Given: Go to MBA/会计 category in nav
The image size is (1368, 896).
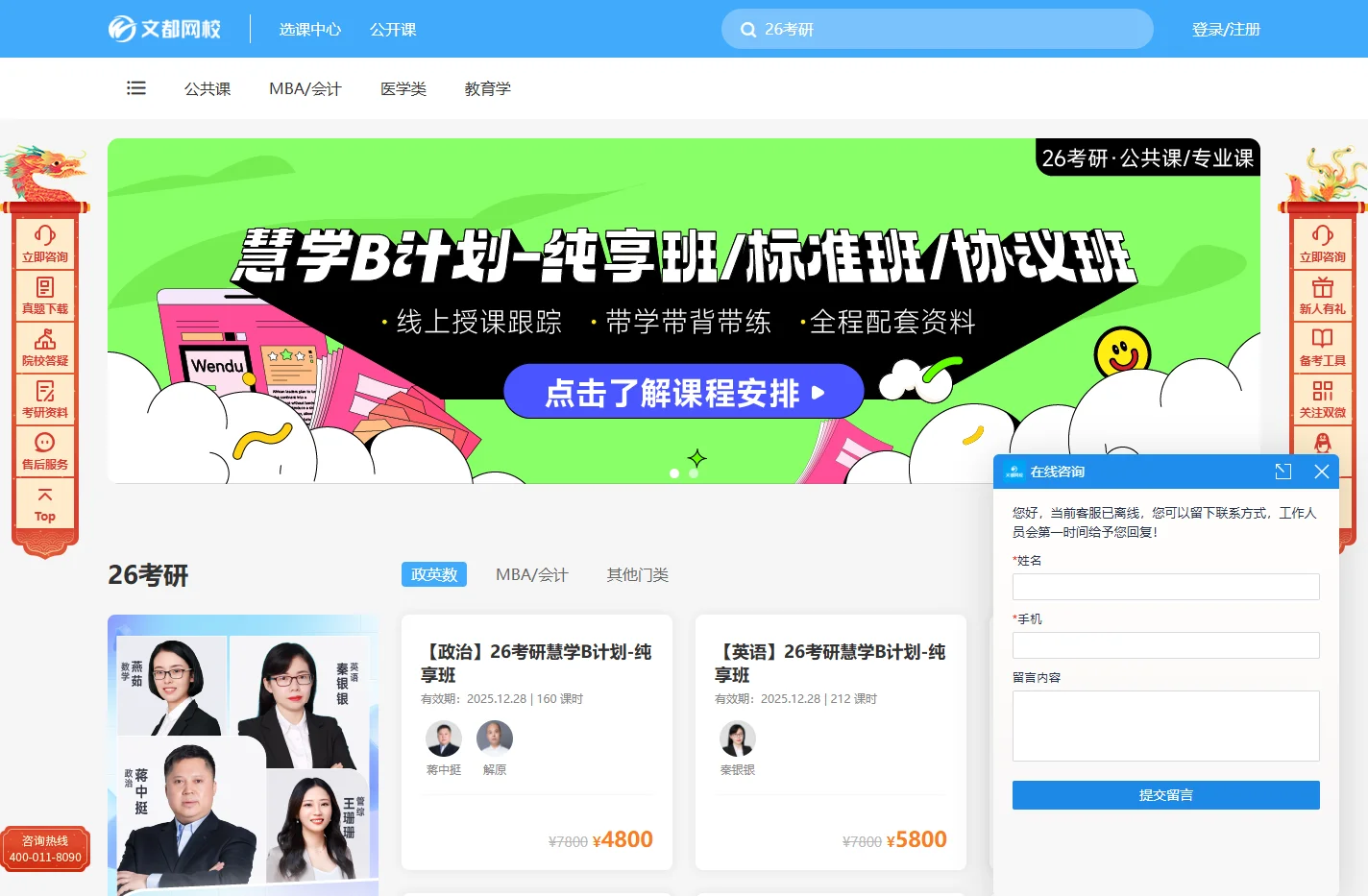Looking at the screenshot, I should click(x=305, y=88).
